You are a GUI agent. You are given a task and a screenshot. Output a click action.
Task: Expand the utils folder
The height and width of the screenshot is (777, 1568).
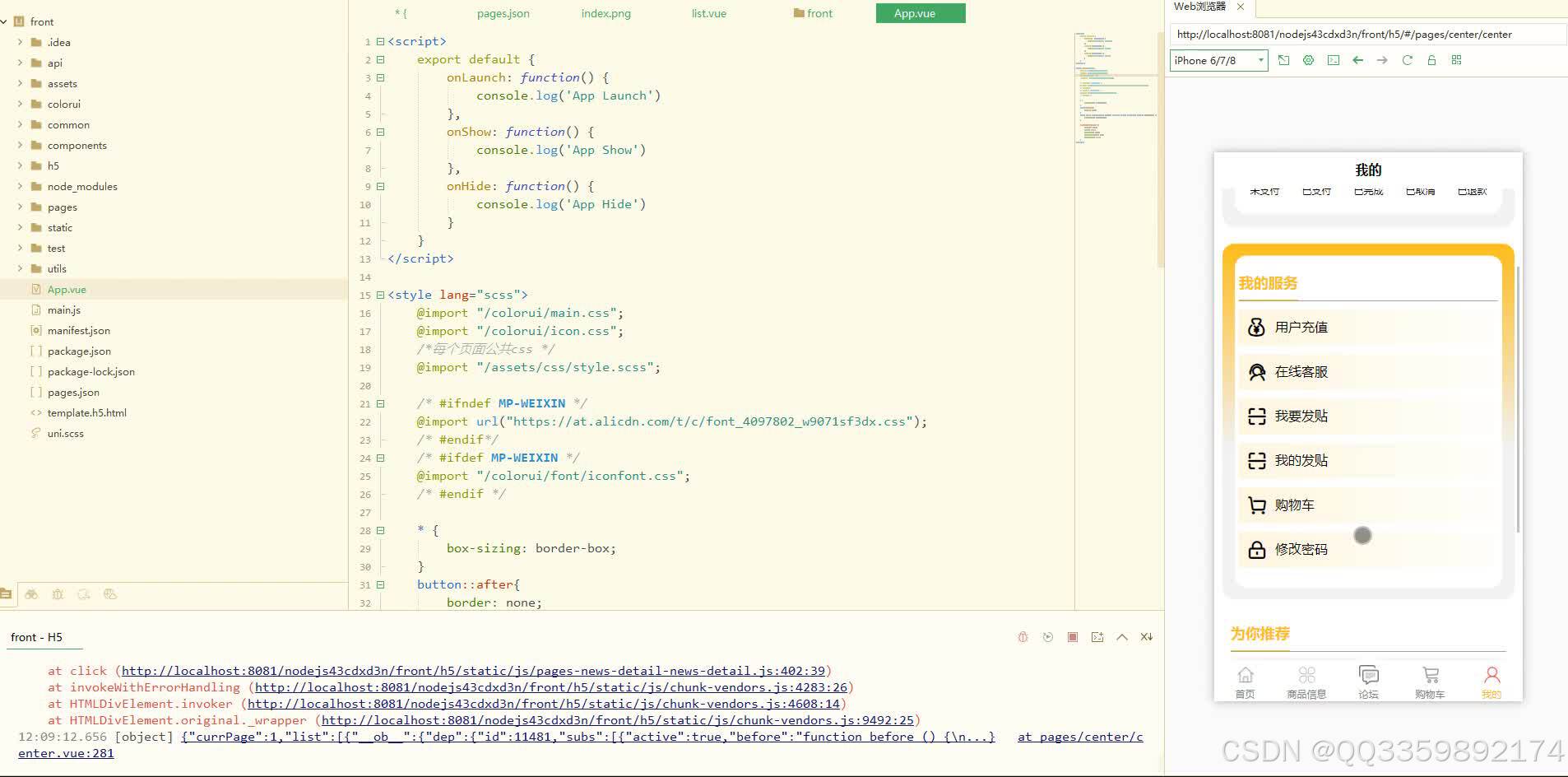point(20,268)
